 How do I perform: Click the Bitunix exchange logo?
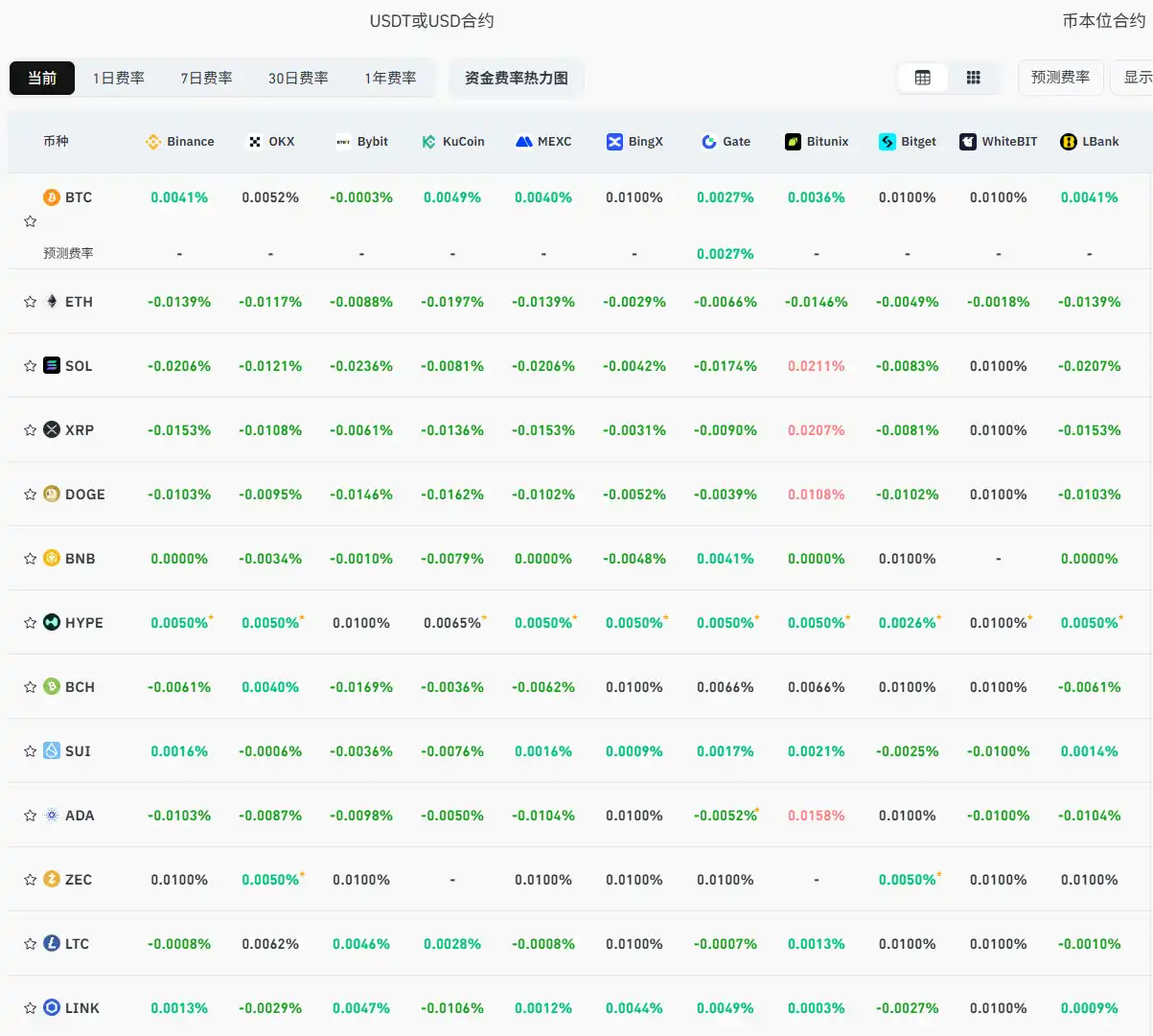pyautogui.click(x=792, y=141)
